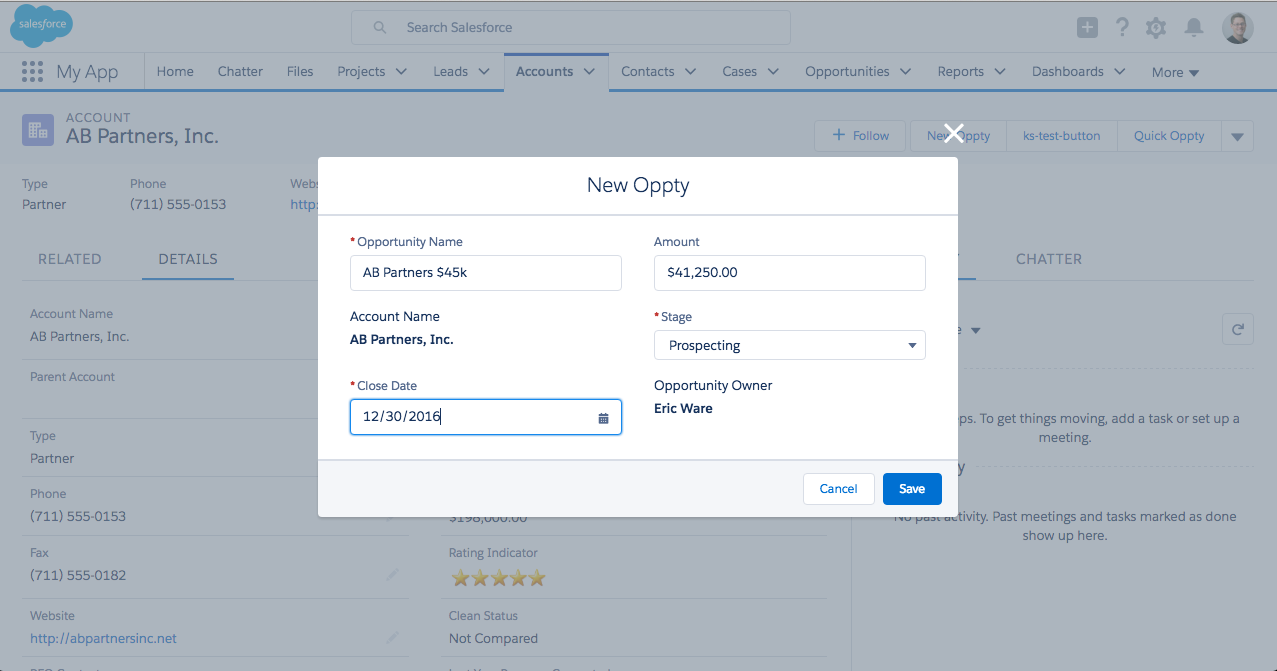The image size is (1277, 671).
Task: Click the Close Date input field
Action: tap(486, 418)
